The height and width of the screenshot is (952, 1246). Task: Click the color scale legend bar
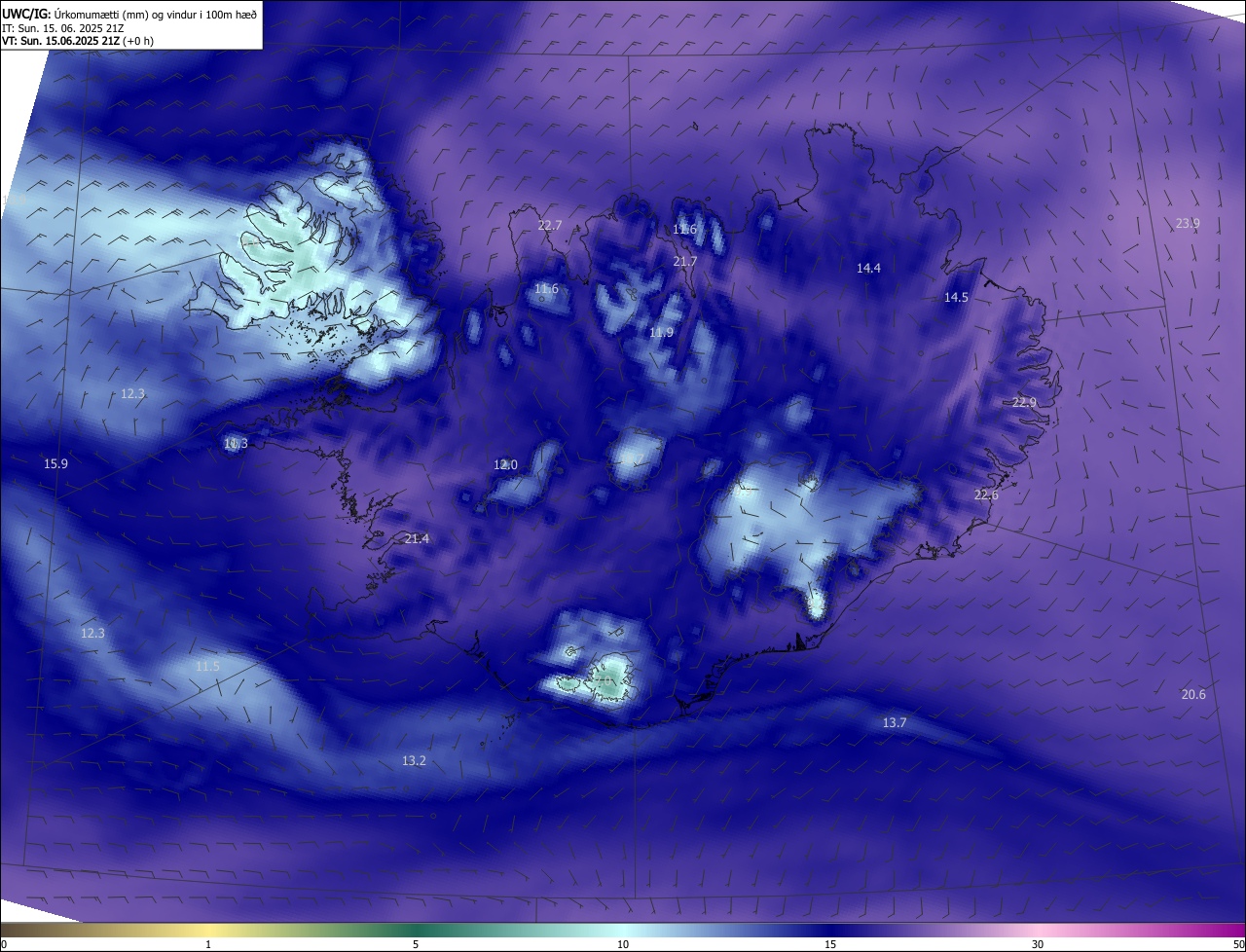(x=623, y=930)
